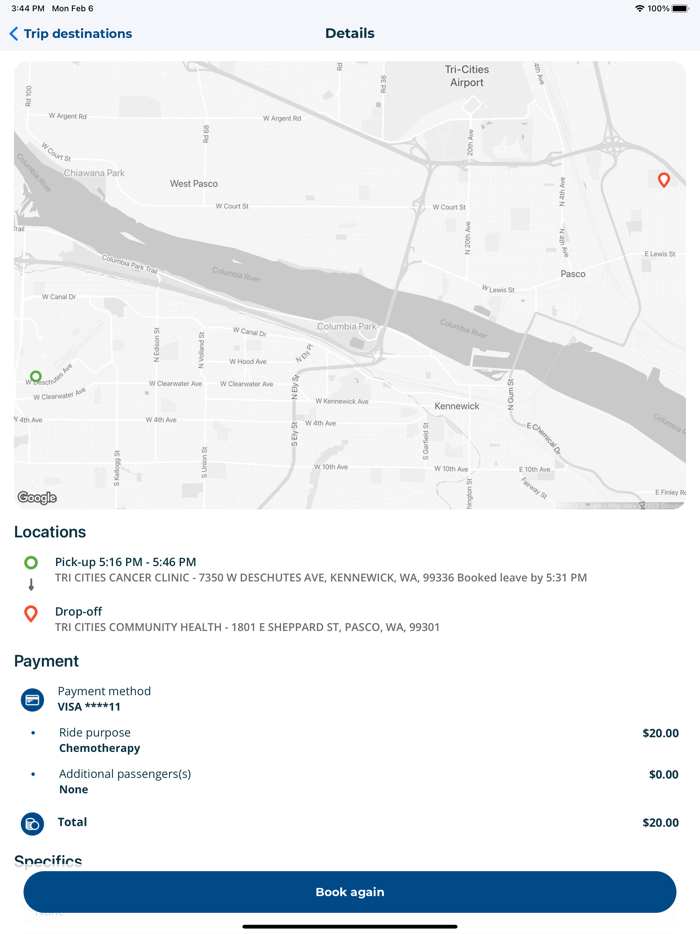Expand the Specifics section
The image size is (700, 934).
[x=49, y=861]
